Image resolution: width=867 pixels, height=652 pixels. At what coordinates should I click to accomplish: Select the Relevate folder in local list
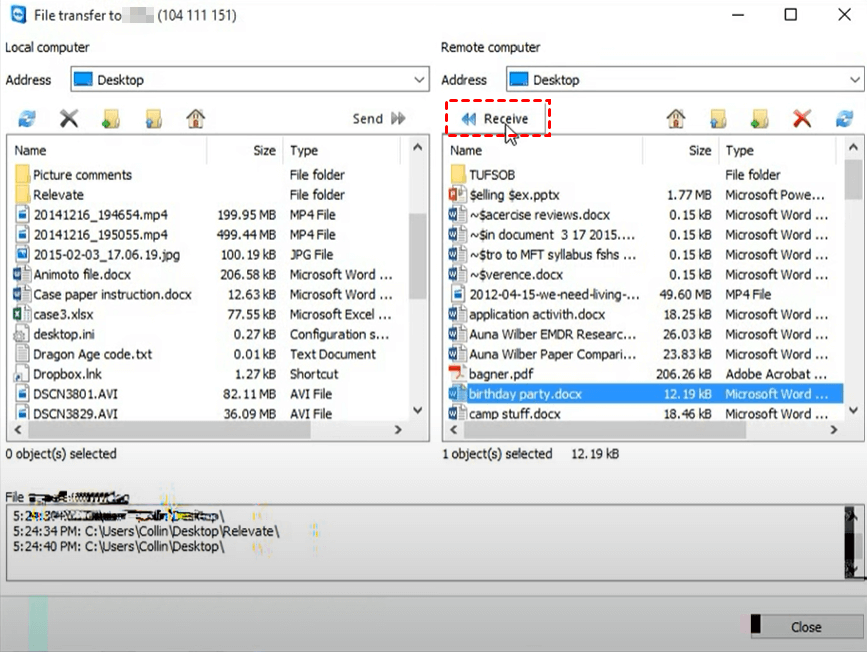[x=58, y=195]
